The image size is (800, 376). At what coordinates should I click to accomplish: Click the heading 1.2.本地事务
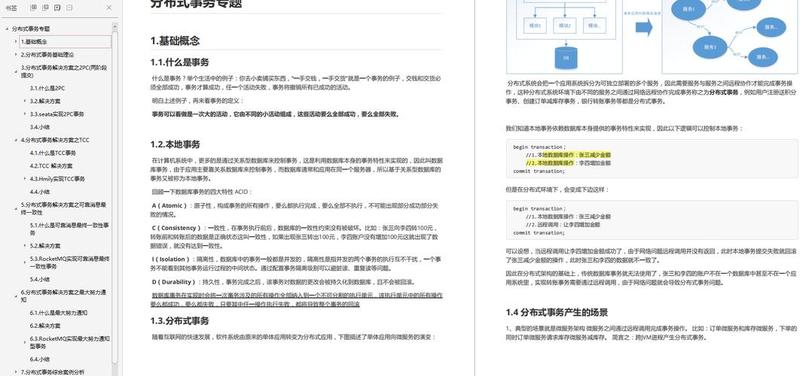tap(175, 144)
